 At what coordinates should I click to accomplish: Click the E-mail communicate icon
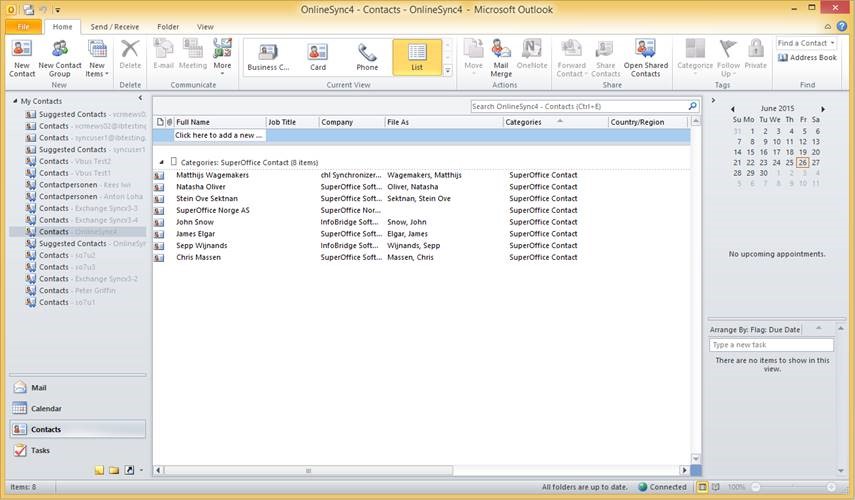[163, 55]
